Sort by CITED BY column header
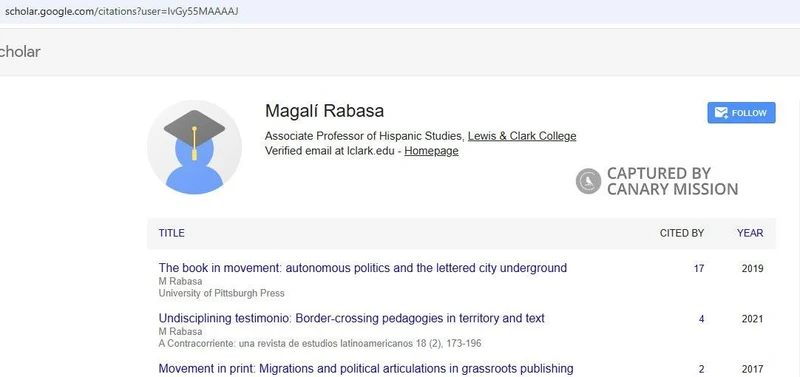Screen dimensions: 800x377 tap(682, 233)
